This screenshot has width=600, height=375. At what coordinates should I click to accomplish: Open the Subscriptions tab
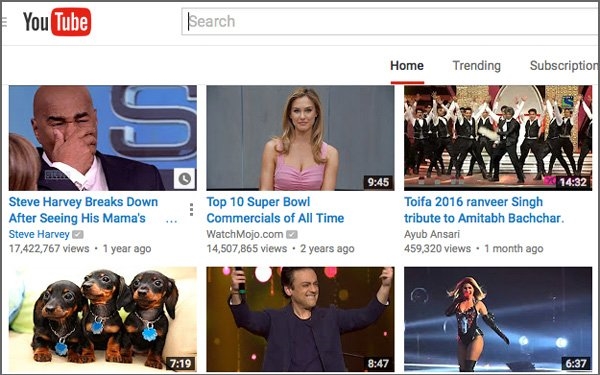coord(564,66)
